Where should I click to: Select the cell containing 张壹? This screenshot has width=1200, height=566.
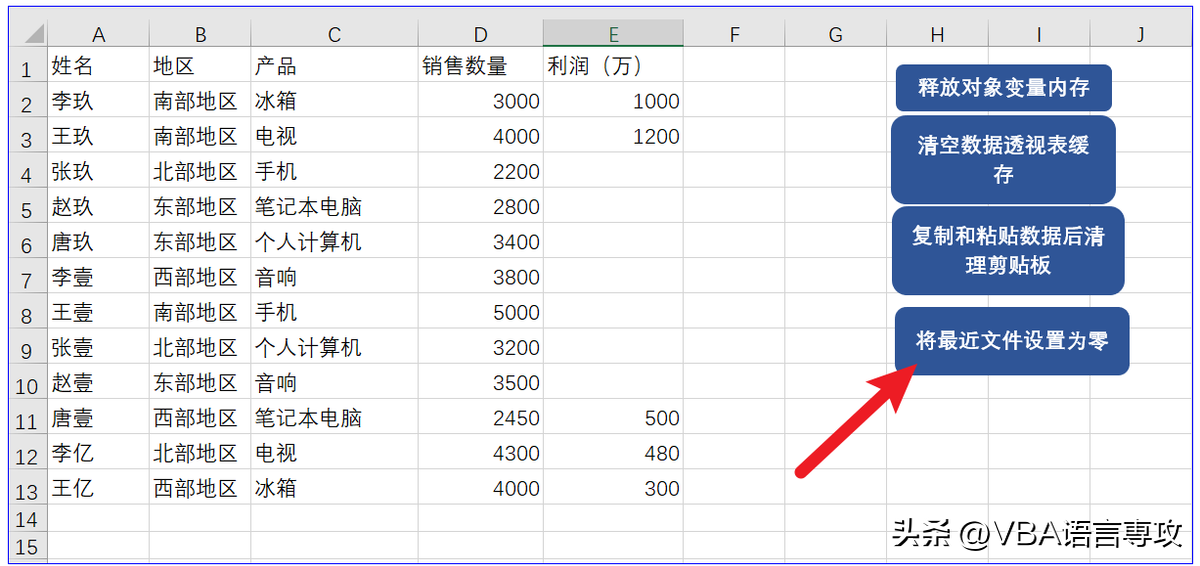99,348
